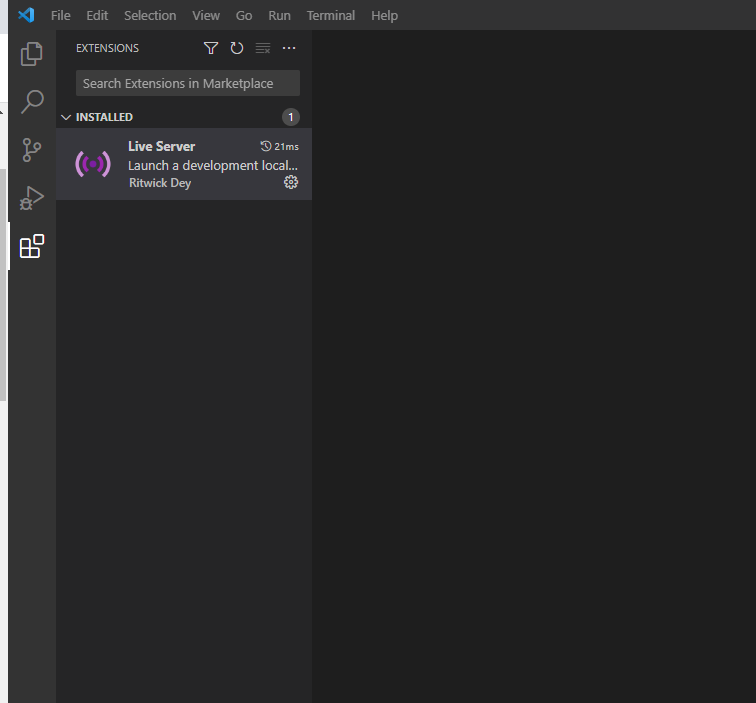Open the File menu
This screenshot has width=756, height=703.
coord(61,15)
